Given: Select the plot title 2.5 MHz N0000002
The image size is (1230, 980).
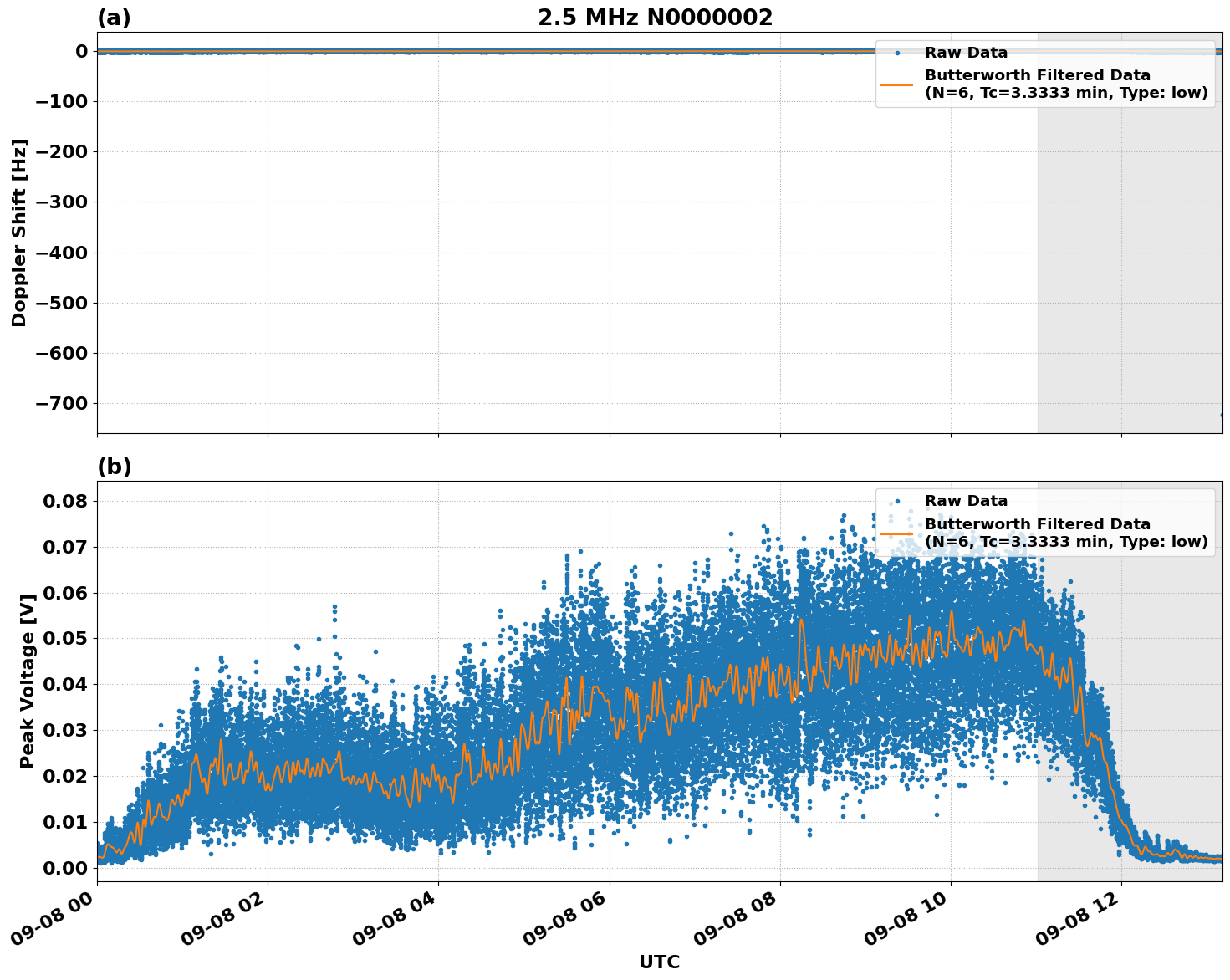Looking at the screenshot, I should click(657, 17).
